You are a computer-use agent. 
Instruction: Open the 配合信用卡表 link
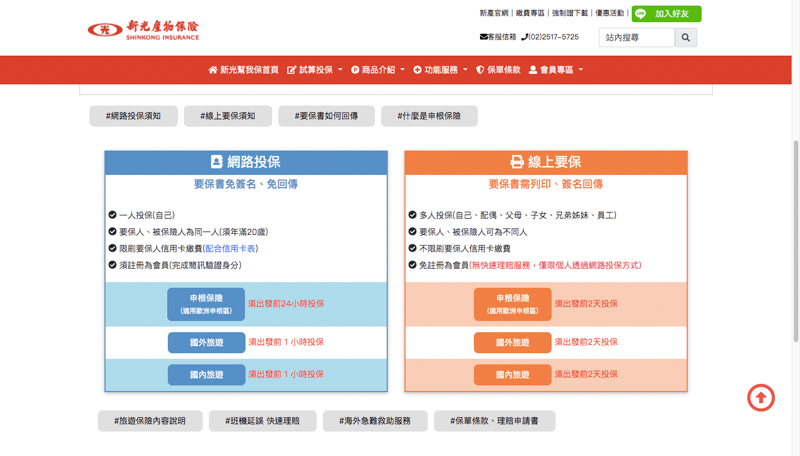point(231,248)
